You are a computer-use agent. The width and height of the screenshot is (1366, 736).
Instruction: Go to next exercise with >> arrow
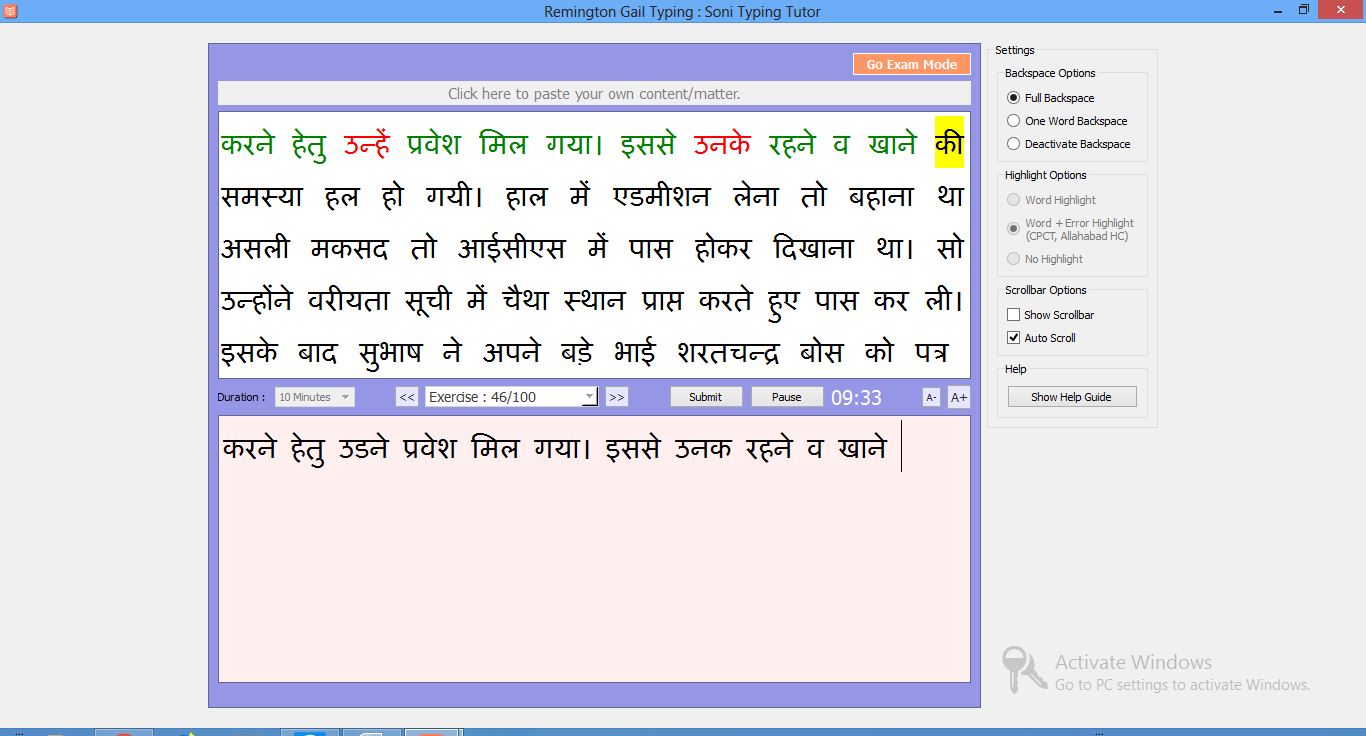click(617, 396)
